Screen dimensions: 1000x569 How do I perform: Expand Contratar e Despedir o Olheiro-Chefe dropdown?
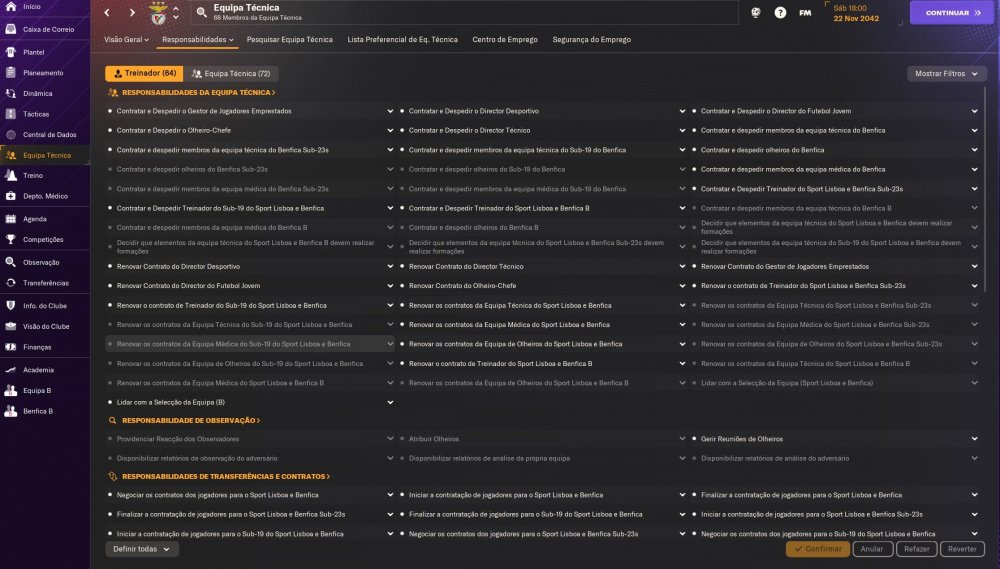(390, 130)
